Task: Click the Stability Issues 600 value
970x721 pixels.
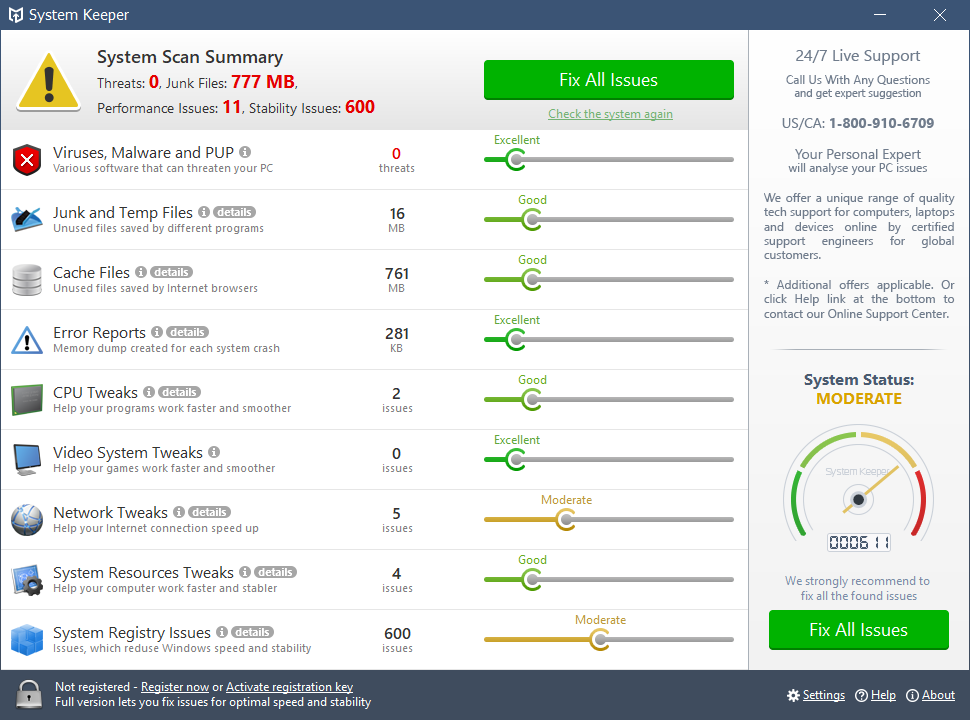Action: pyautogui.click(x=360, y=107)
